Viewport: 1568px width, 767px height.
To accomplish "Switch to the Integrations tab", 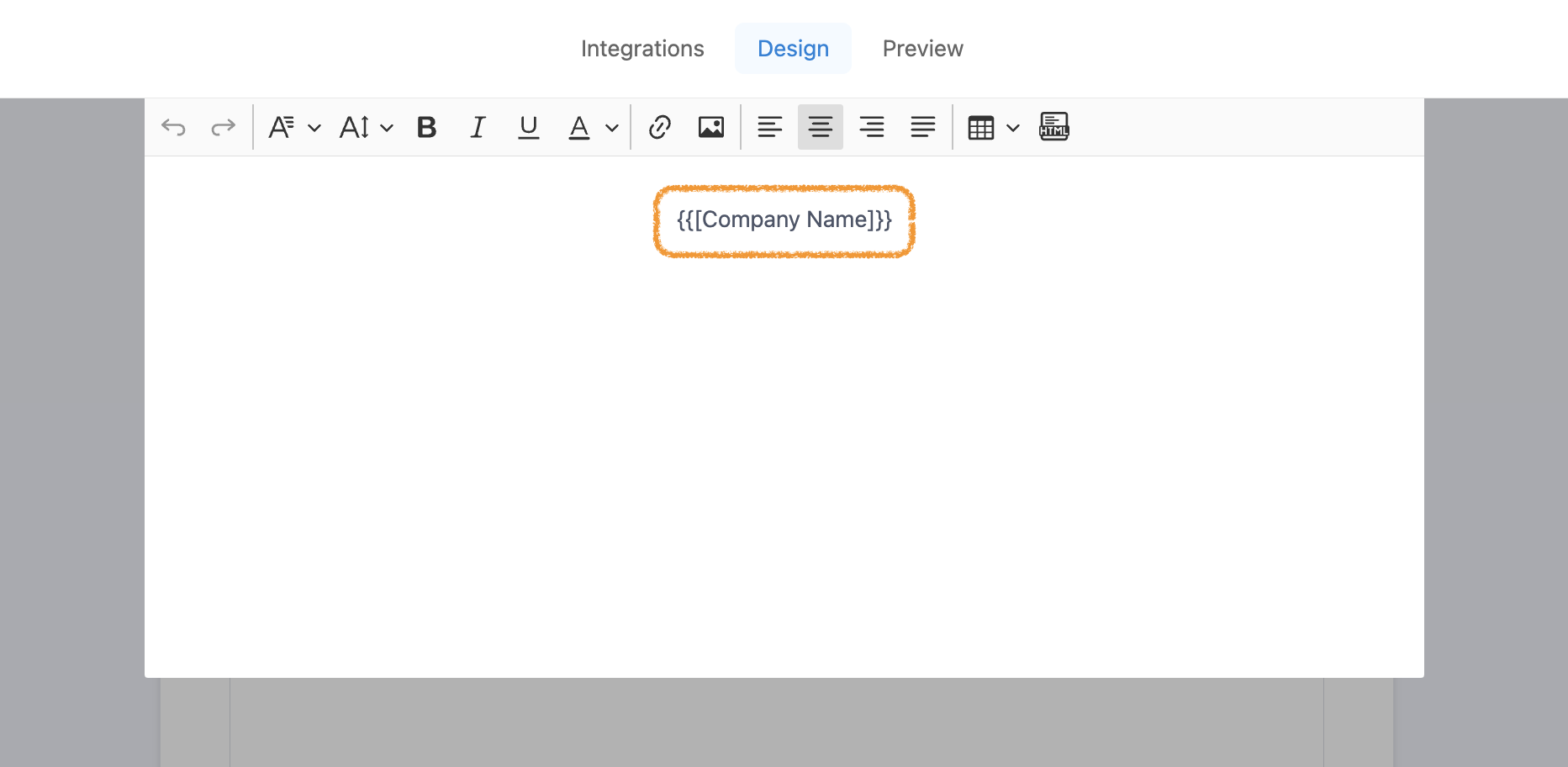I will click(642, 49).
